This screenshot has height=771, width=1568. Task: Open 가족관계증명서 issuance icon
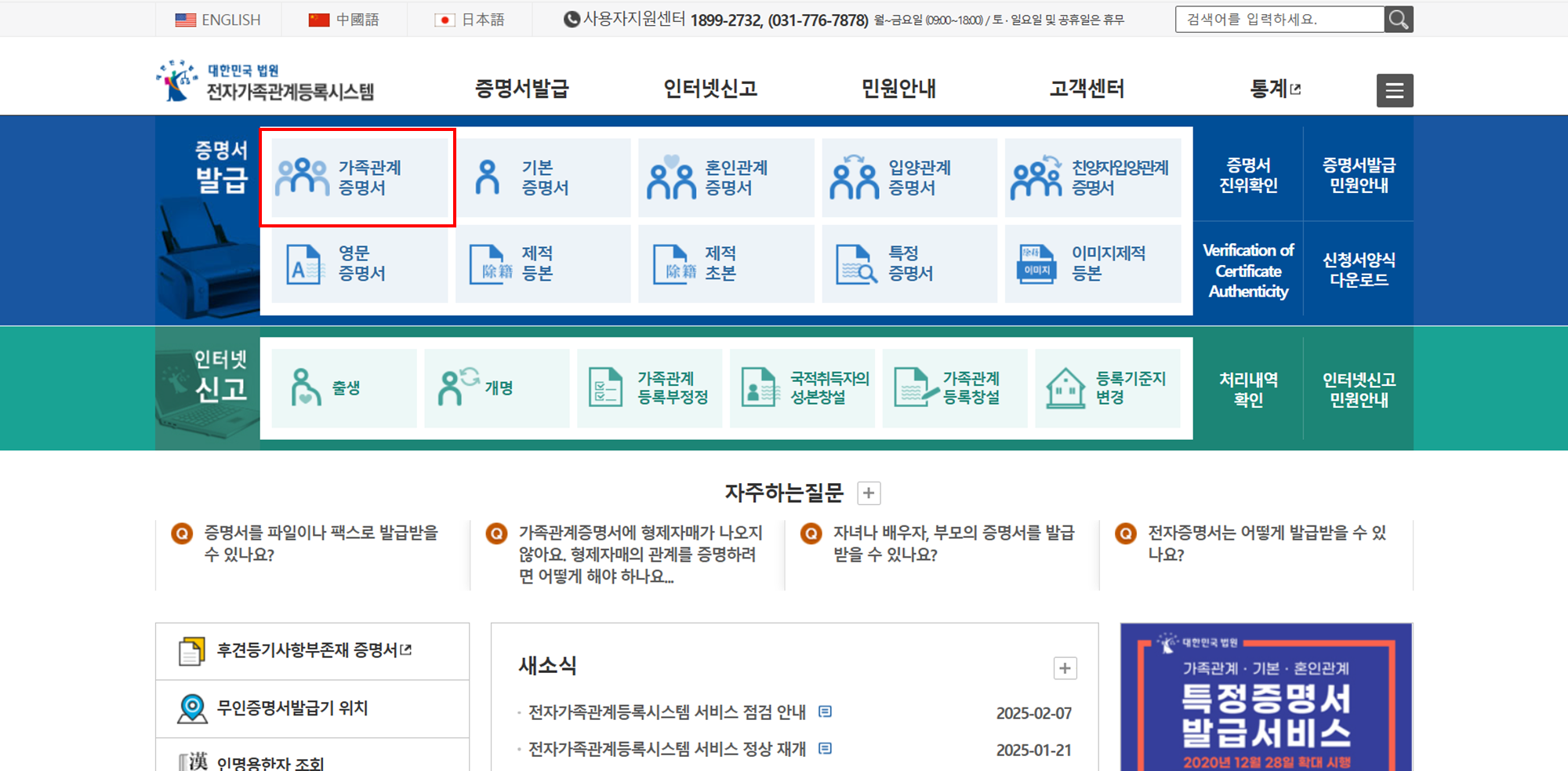pos(357,177)
